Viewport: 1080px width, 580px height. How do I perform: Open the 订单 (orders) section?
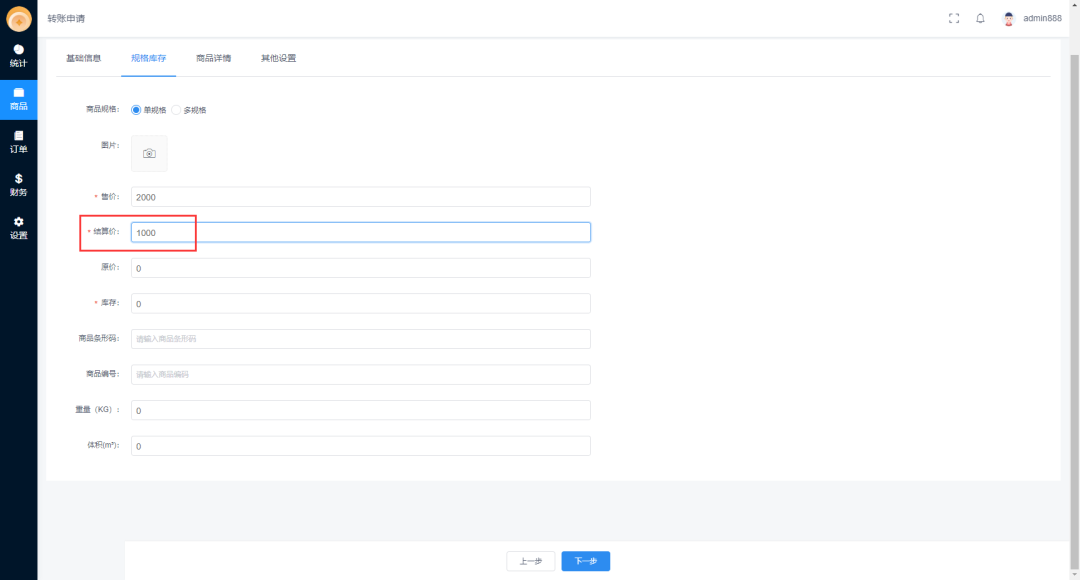point(18,142)
